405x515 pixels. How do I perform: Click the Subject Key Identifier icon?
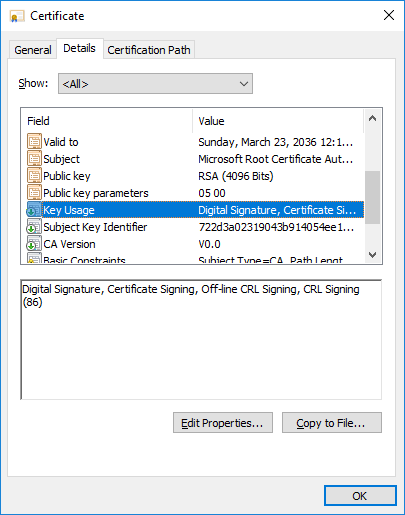[34, 226]
